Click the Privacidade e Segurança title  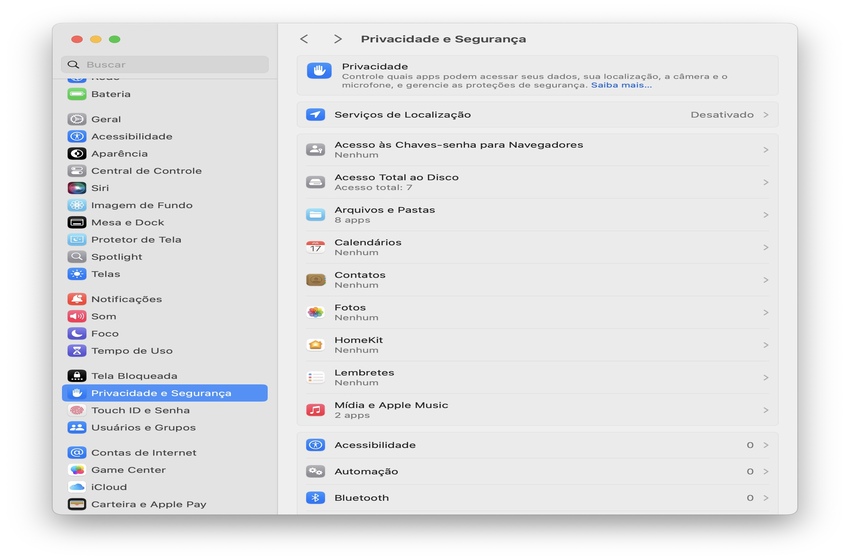click(x=443, y=39)
